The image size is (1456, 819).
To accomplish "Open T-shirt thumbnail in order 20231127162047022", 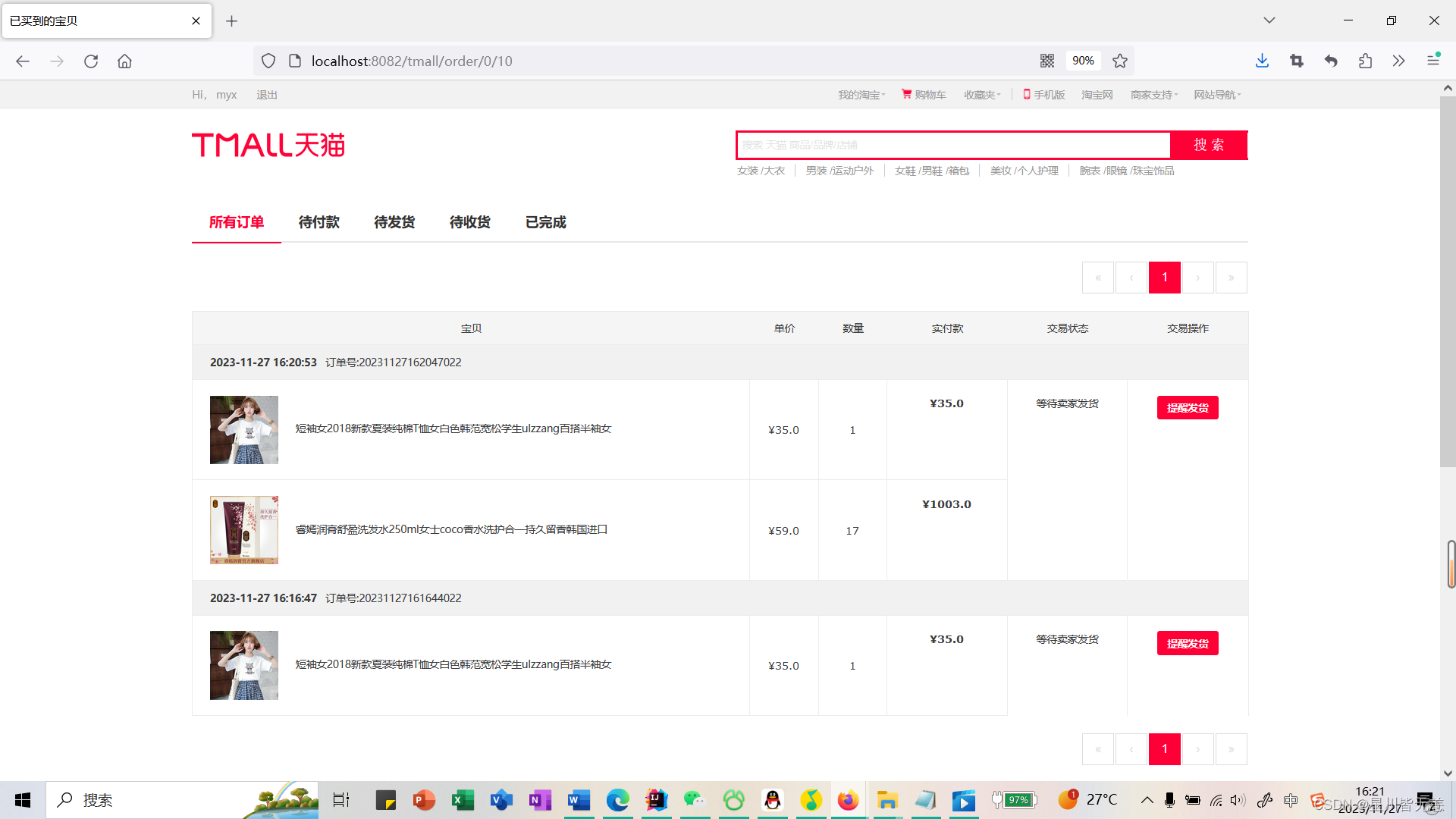I will pyautogui.click(x=244, y=430).
